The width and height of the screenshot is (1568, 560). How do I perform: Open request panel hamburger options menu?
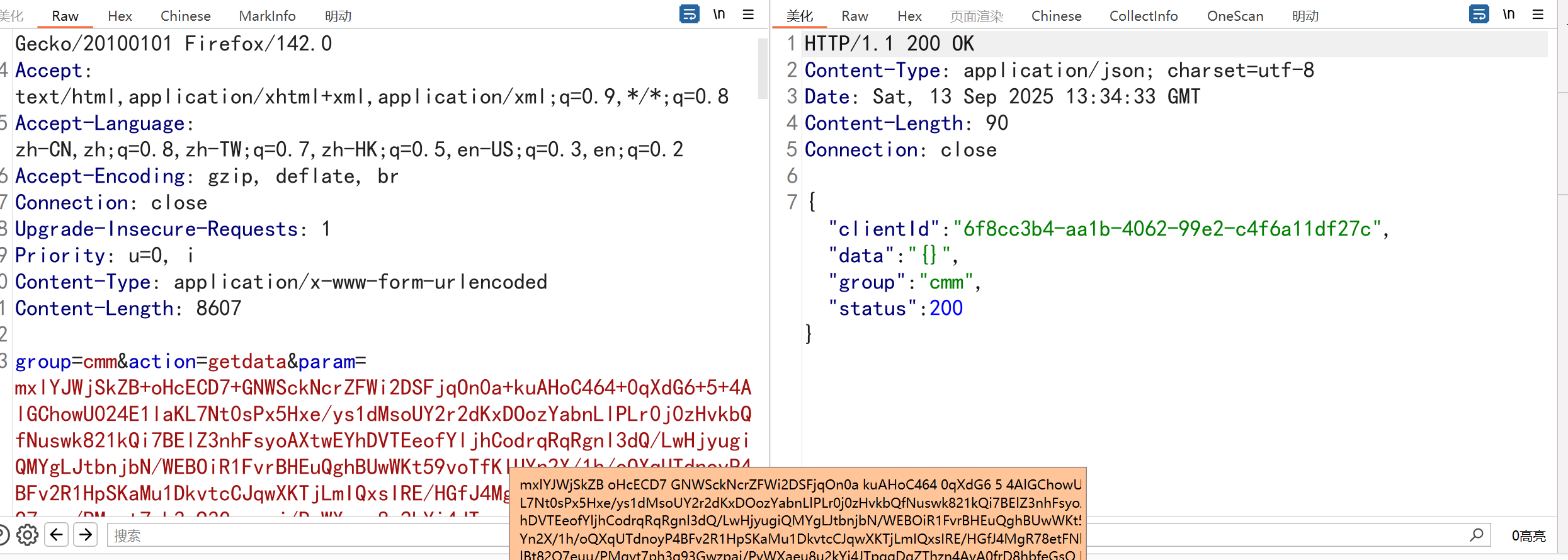[x=748, y=14]
